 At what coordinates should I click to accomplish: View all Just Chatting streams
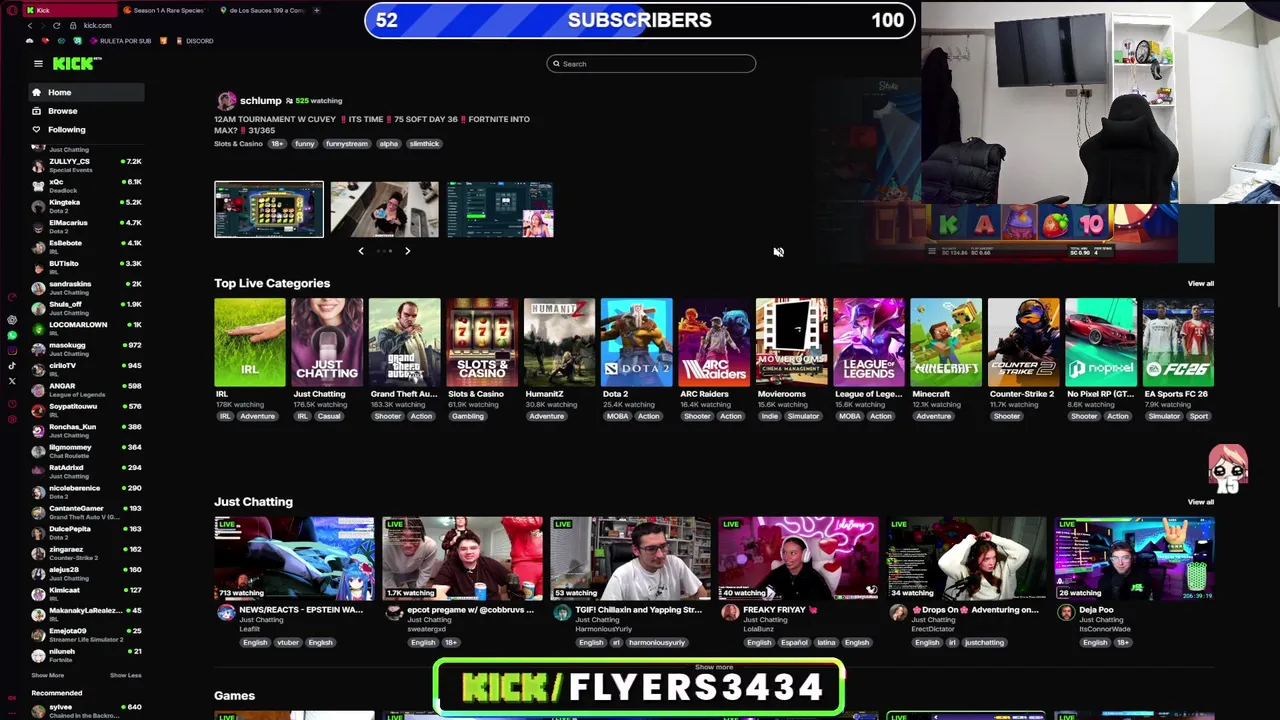(1200, 502)
